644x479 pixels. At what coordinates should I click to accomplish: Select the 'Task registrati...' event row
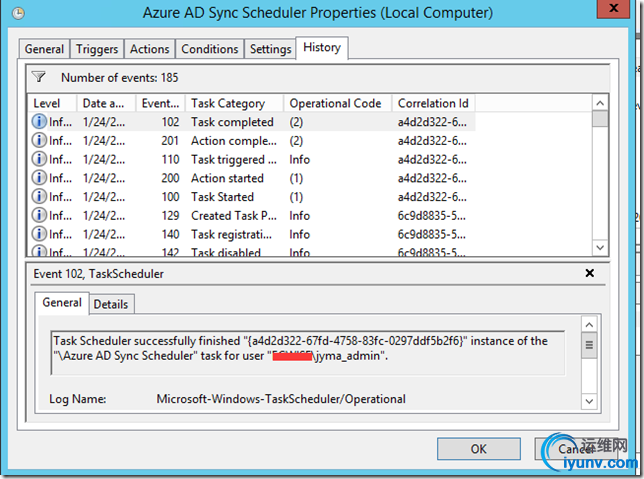click(252, 234)
